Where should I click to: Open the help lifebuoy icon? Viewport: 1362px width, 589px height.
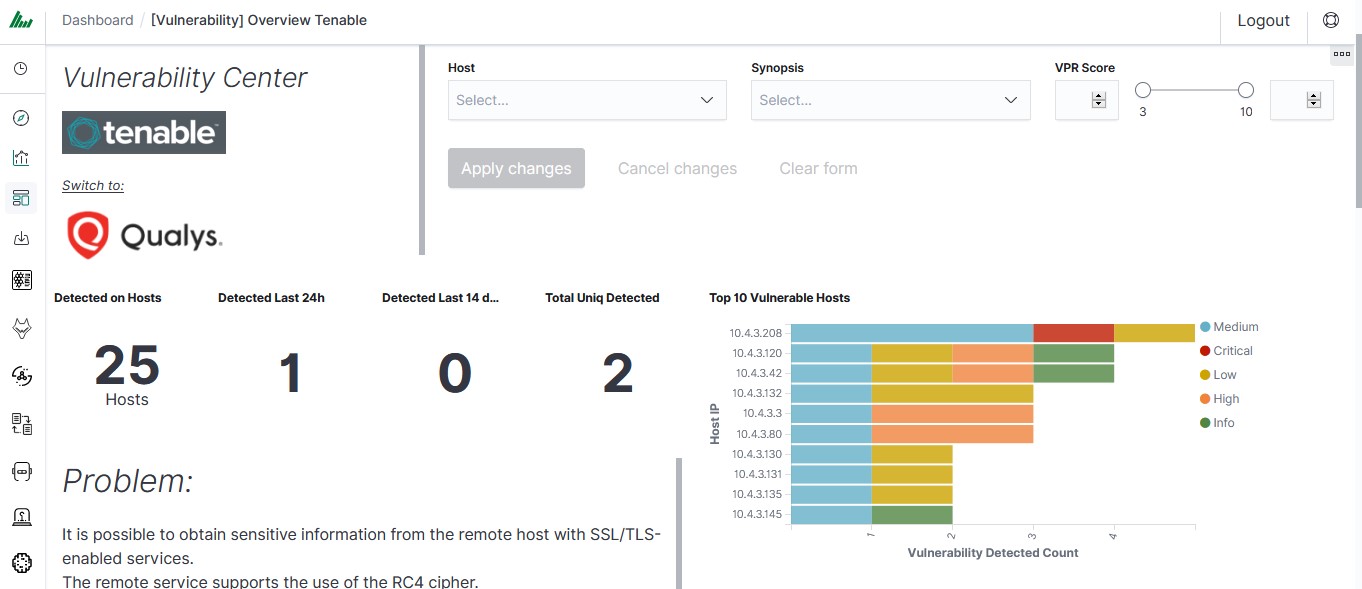tap(1330, 20)
